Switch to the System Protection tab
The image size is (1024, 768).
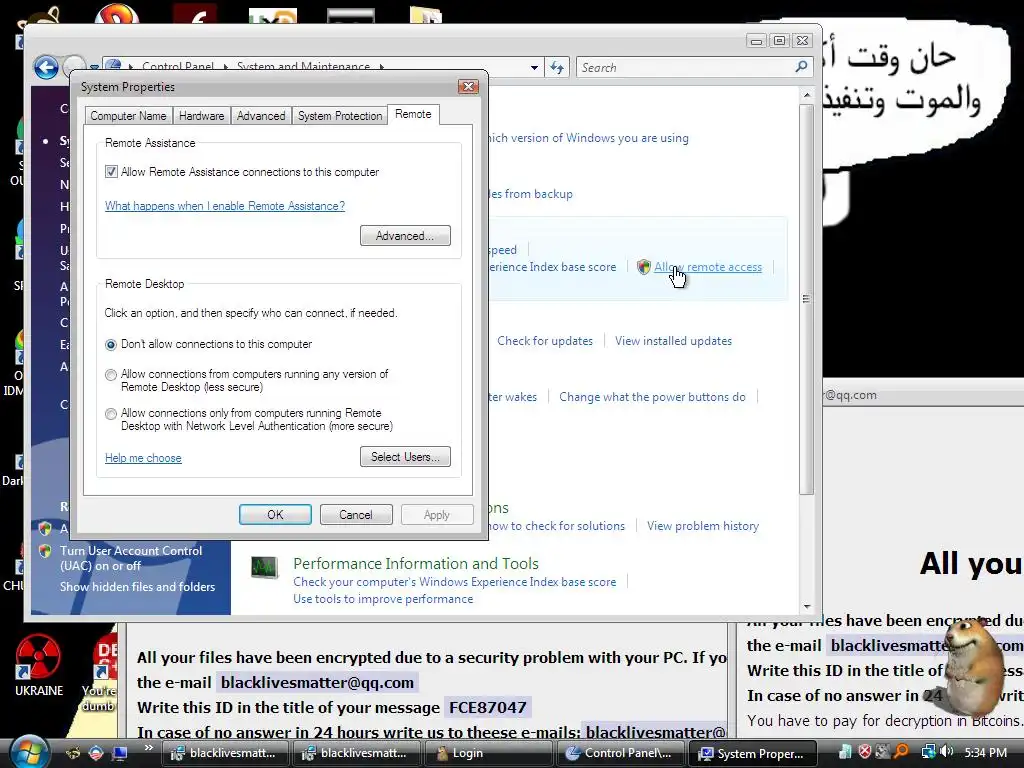[340, 116]
